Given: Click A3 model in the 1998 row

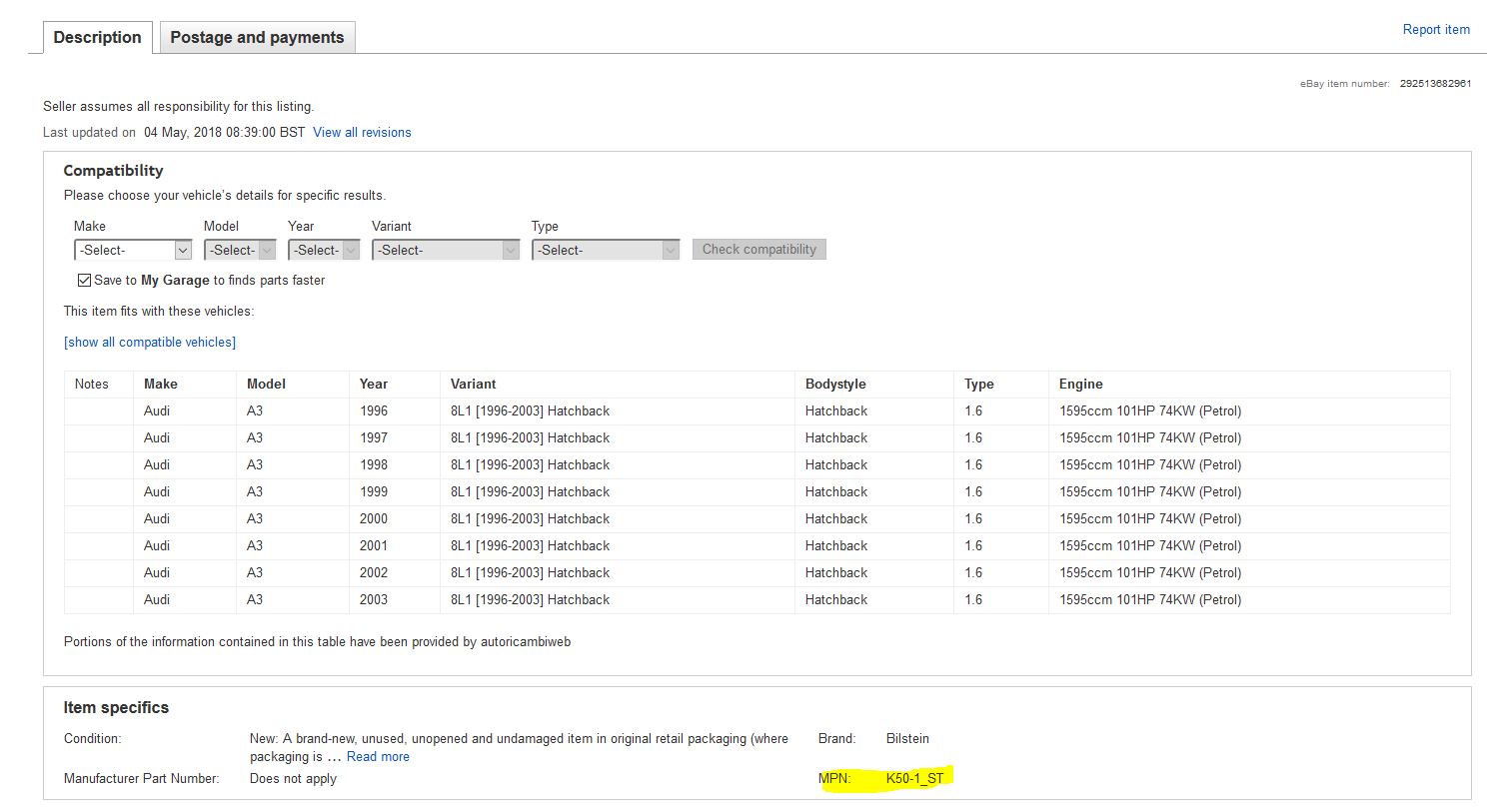Looking at the screenshot, I should click(x=255, y=464).
